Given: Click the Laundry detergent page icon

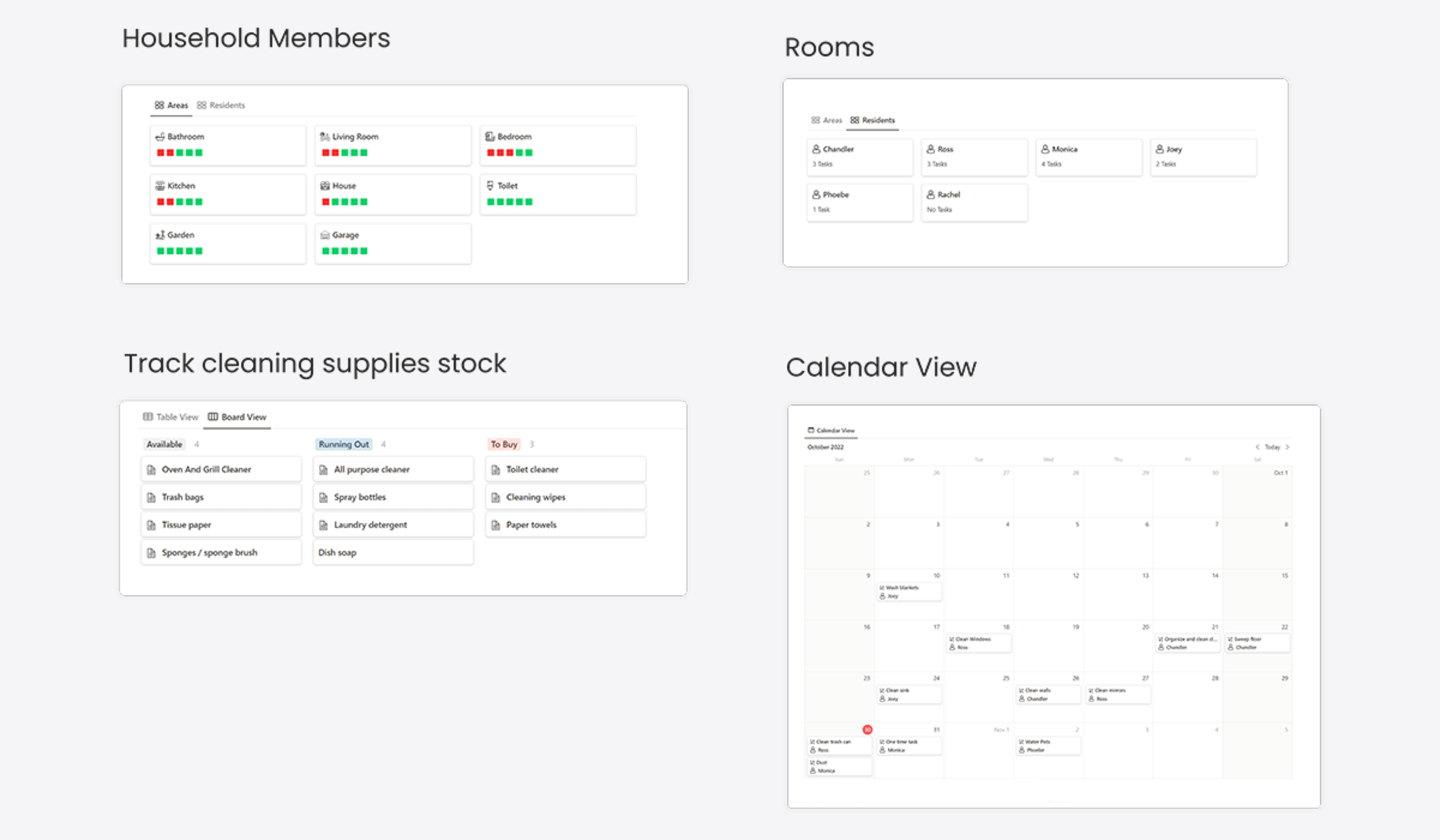Looking at the screenshot, I should tap(323, 524).
